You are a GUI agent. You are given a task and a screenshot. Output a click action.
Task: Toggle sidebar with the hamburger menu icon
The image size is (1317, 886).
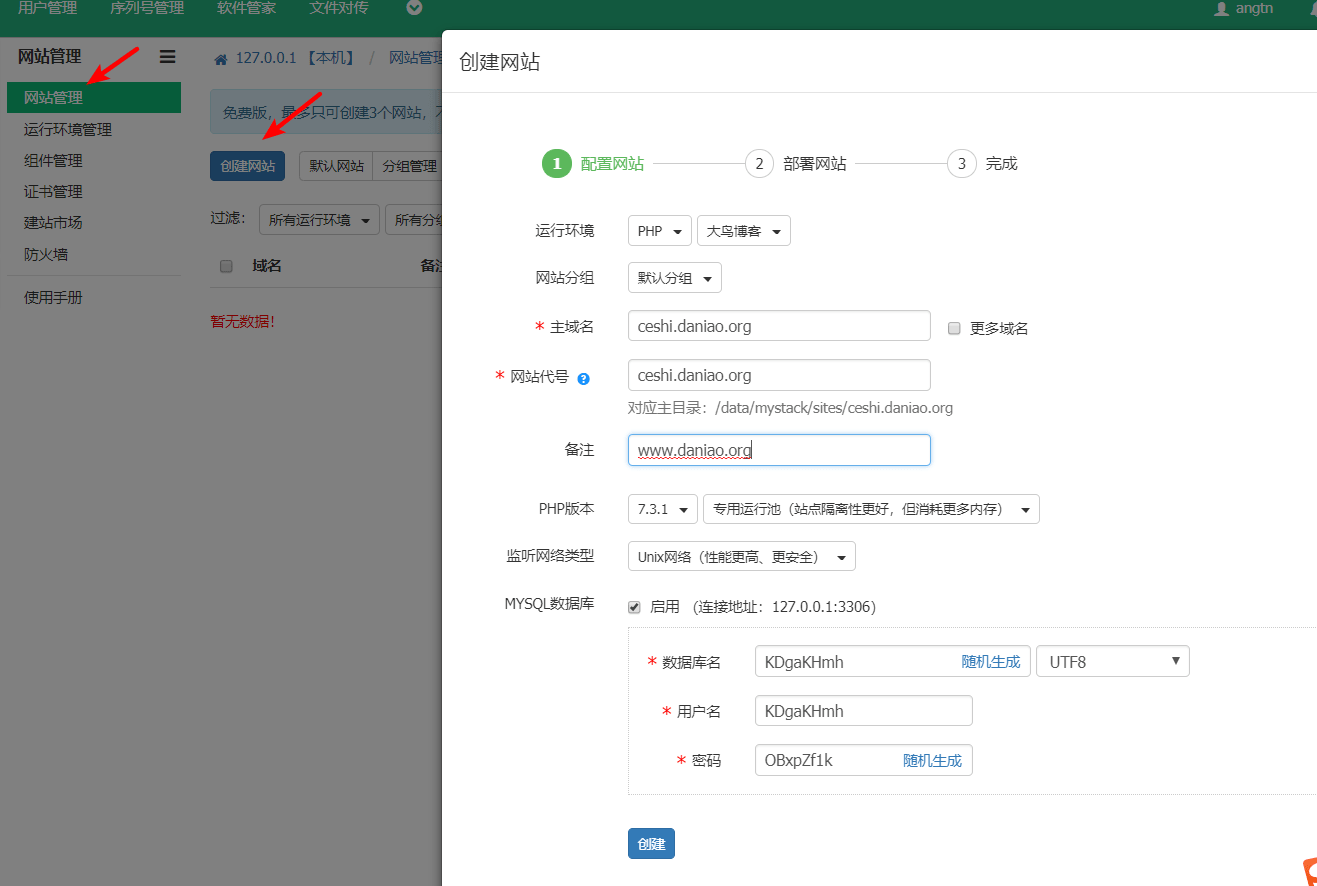tap(167, 57)
